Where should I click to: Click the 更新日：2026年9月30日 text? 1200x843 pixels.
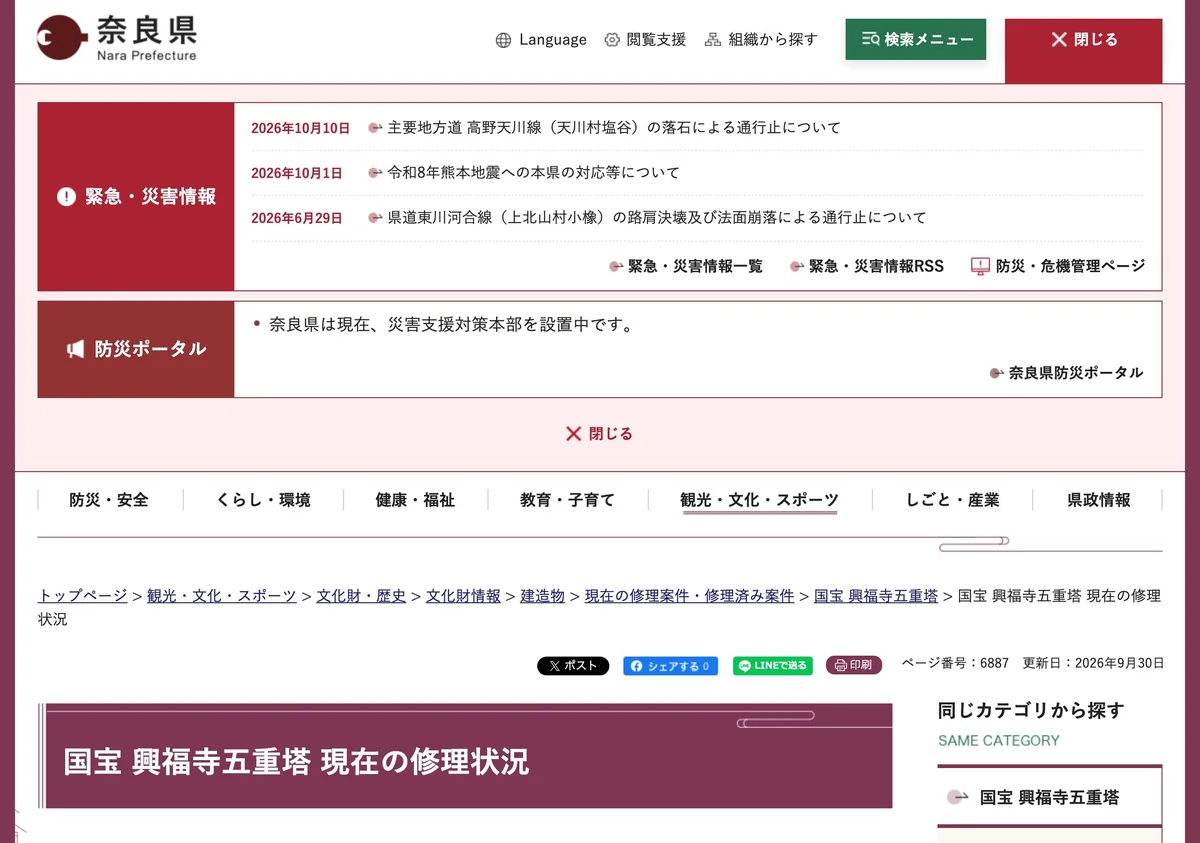pyautogui.click(x=1093, y=663)
